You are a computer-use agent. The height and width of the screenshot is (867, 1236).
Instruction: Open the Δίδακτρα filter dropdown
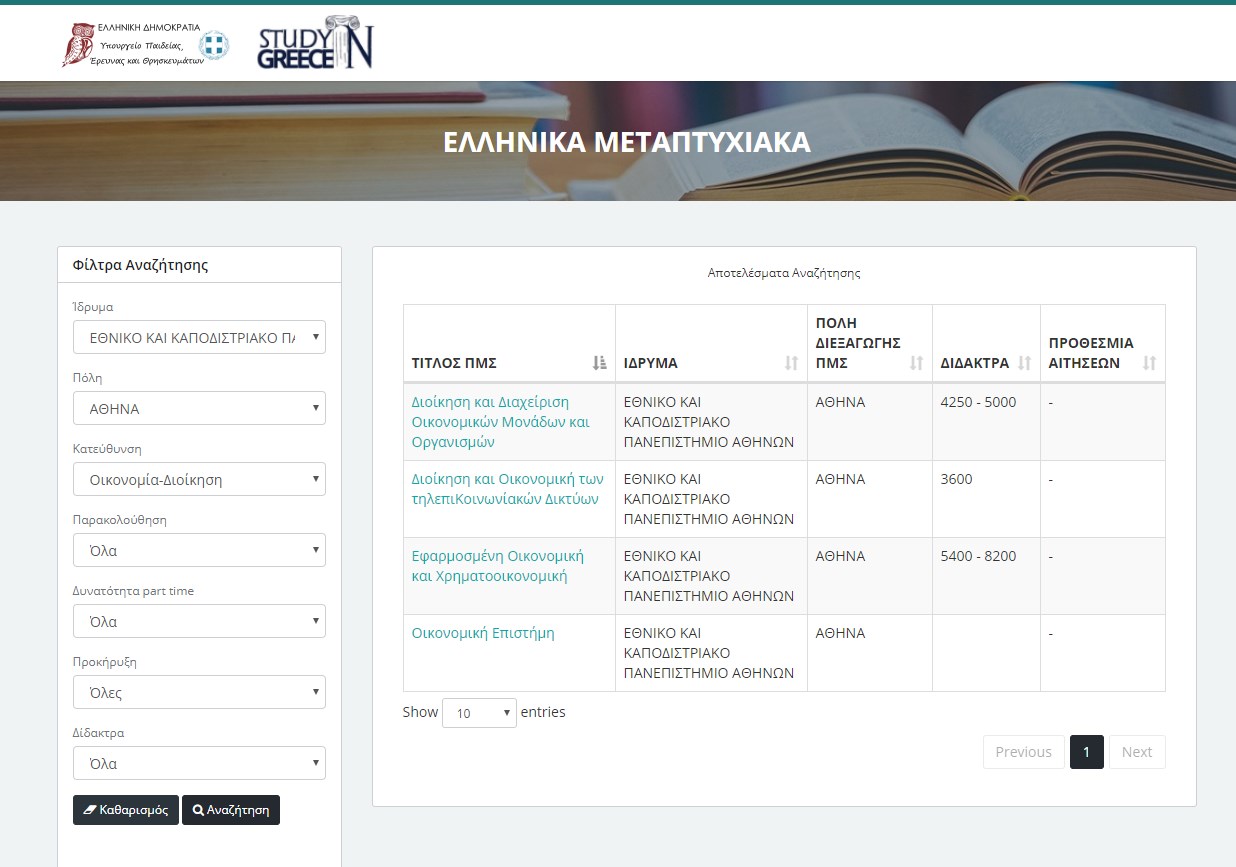point(199,764)
